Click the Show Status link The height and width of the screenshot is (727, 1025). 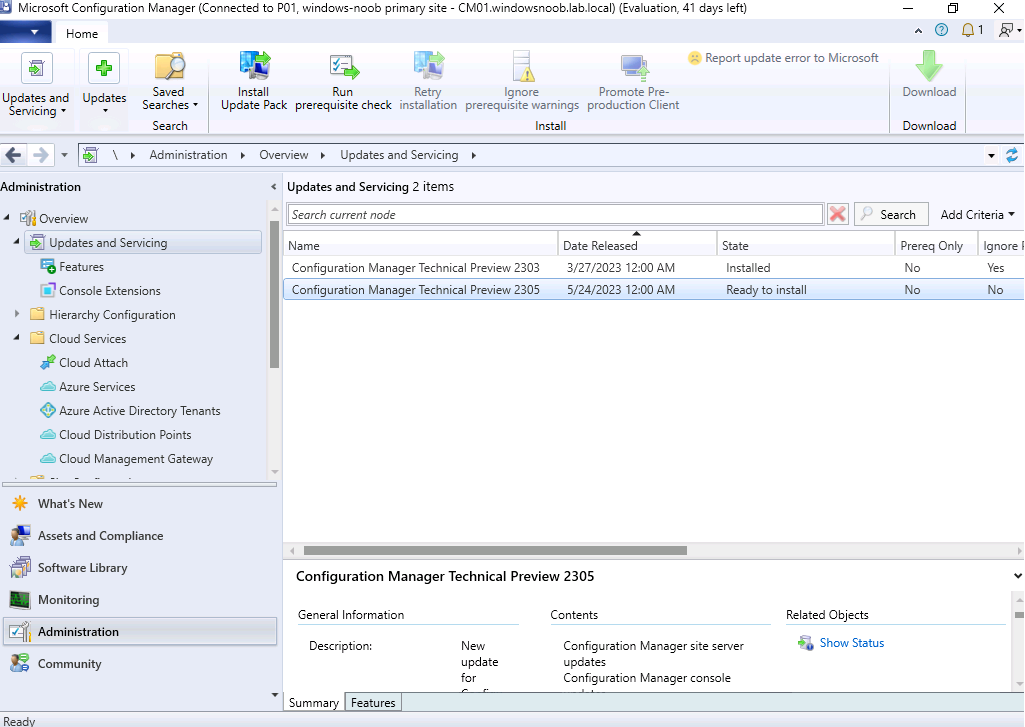click(852, 643)
